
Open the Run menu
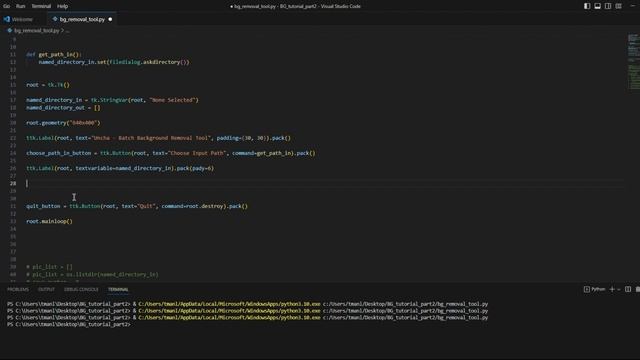[x=20, y=6]
